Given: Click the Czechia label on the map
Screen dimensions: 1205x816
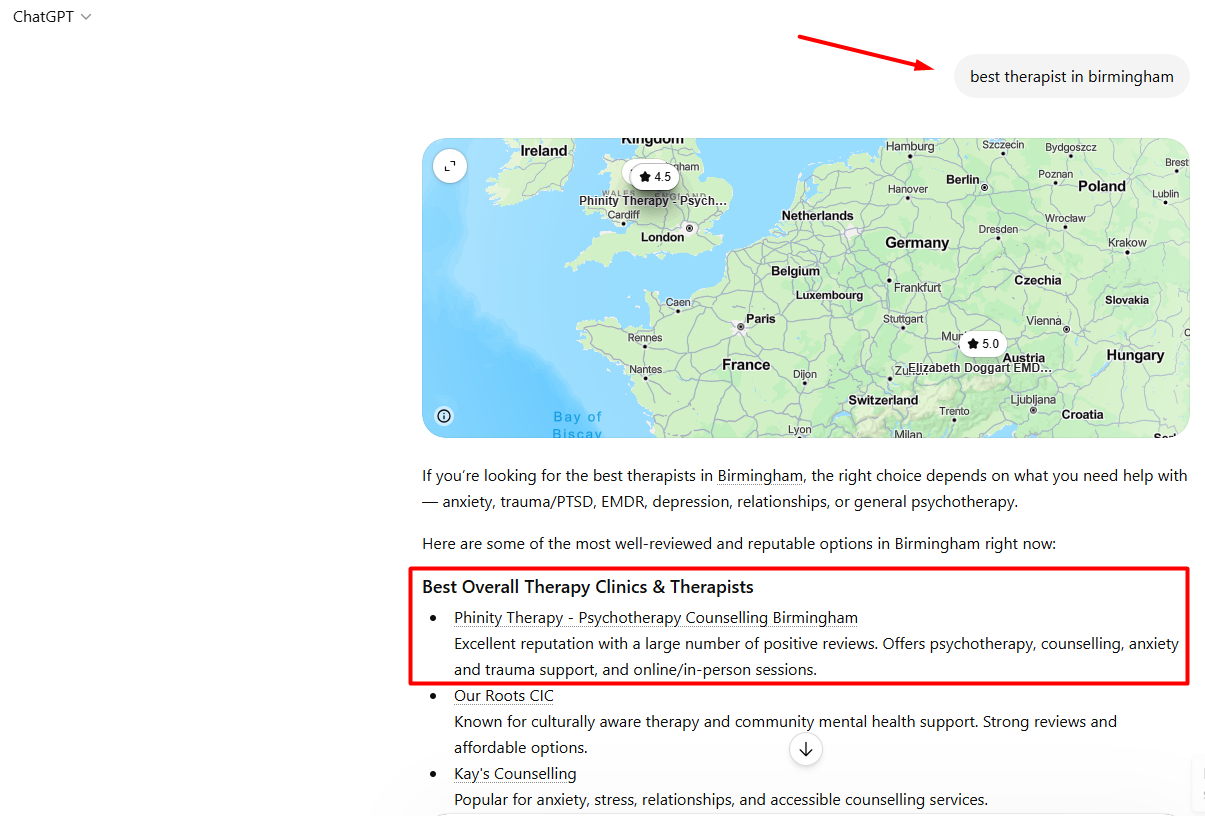Looking at the screenshot, I should 1038,280.
